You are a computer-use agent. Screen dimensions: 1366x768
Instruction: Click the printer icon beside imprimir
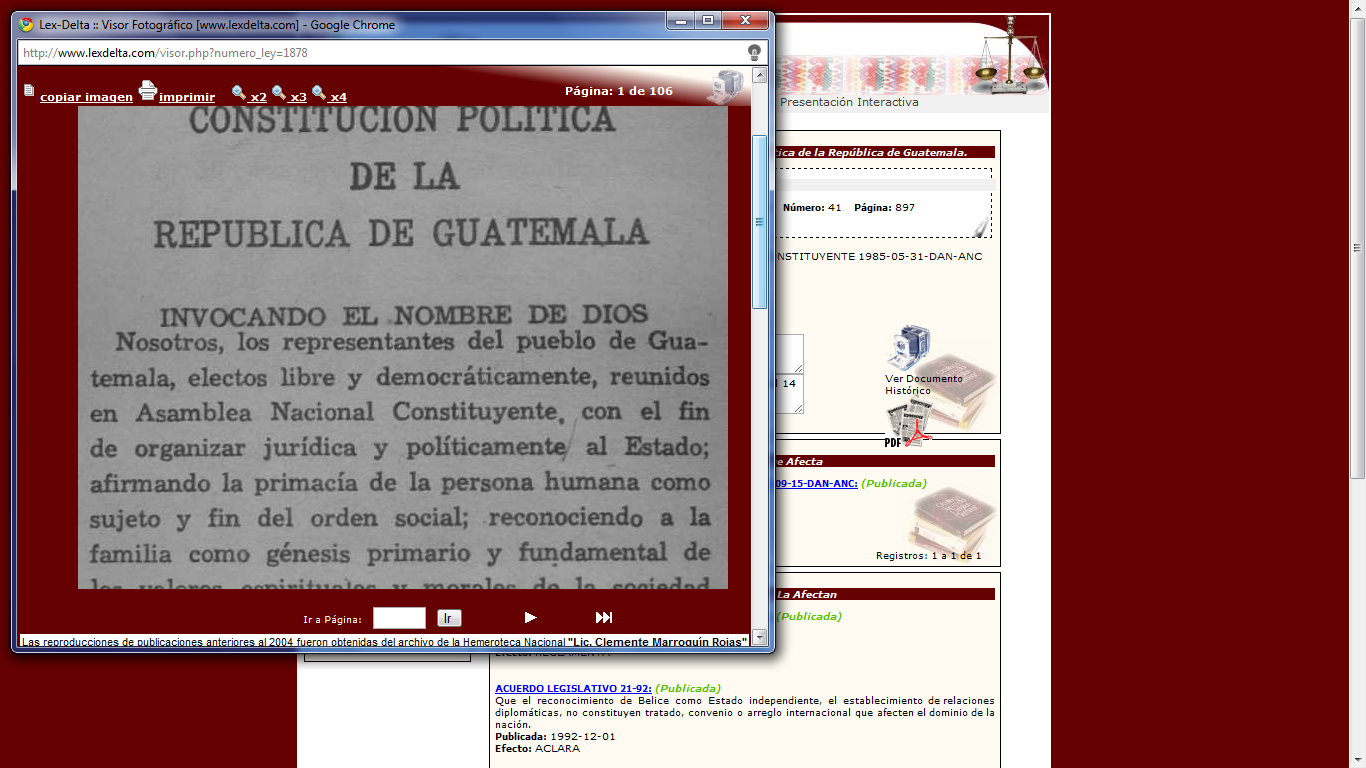148,91
